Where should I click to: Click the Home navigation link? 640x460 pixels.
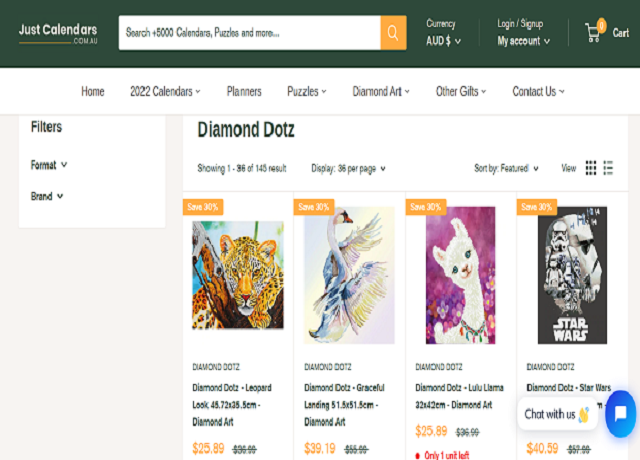click(93, 91)
